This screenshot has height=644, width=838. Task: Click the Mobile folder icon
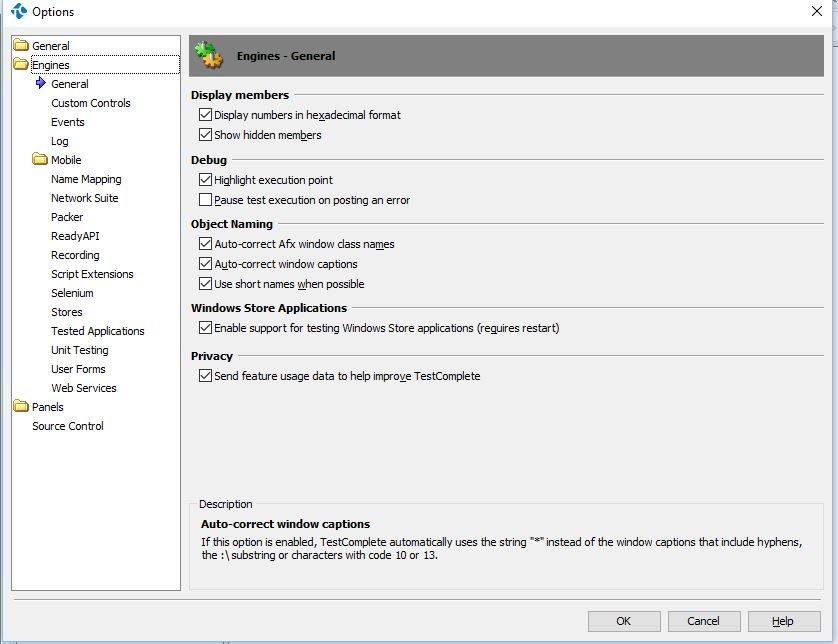(40, 160)
